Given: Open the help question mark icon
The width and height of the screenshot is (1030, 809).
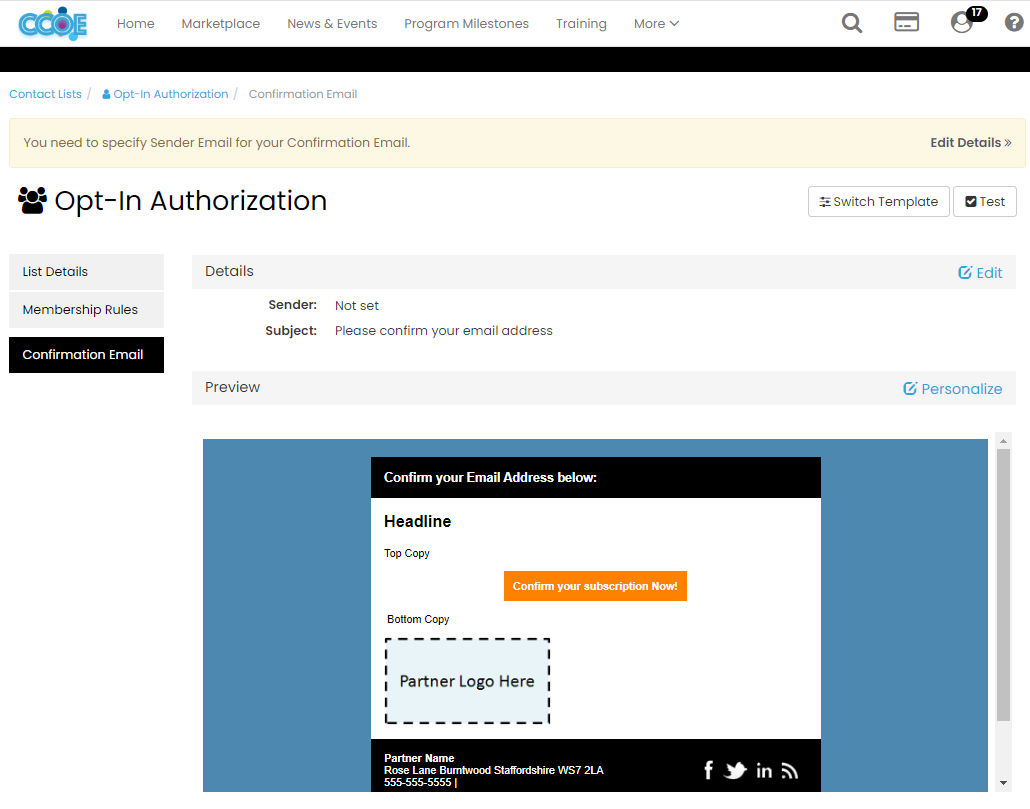Looking at the screenshot, I should (1013, 22).
